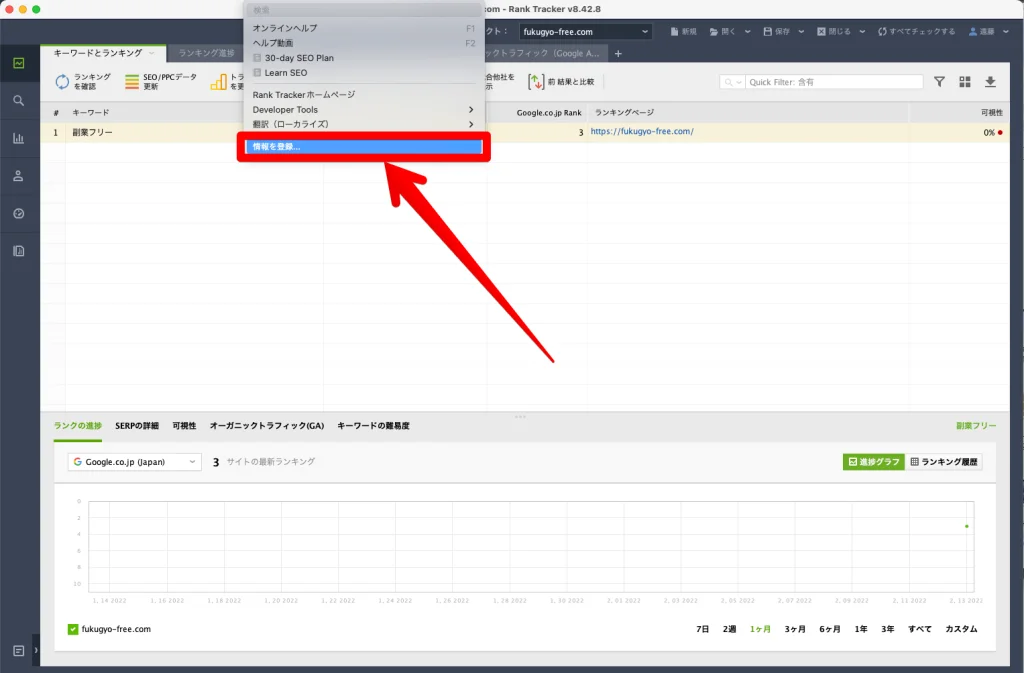Choose 30-day SEO Plan menu item
This screenshot has width=1024, height=673.
(363, 57)
